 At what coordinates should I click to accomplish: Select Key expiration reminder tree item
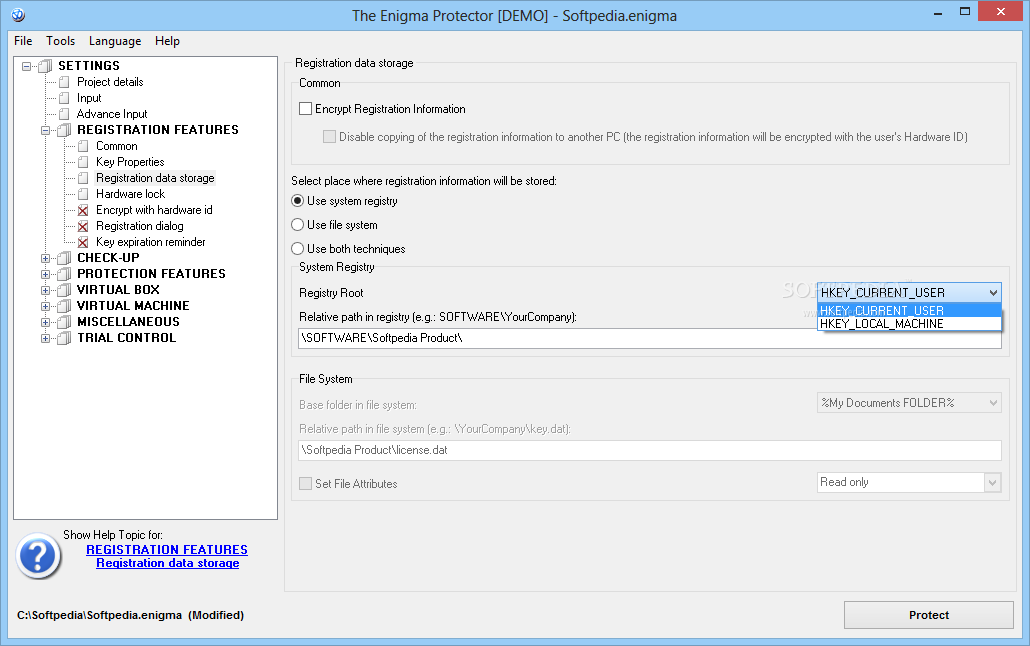(150, 242)
